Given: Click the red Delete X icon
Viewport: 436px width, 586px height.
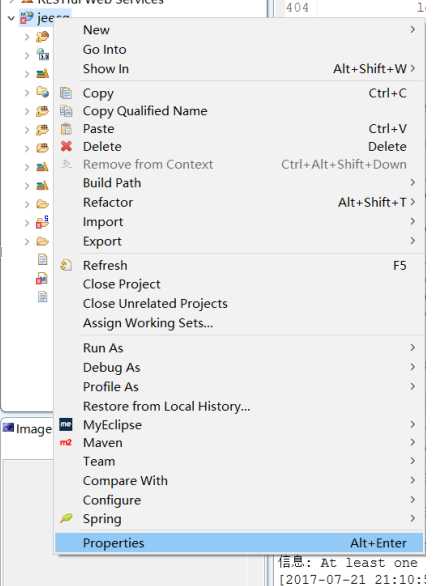Looking at the screenshot, I should (x=66, y=146).
